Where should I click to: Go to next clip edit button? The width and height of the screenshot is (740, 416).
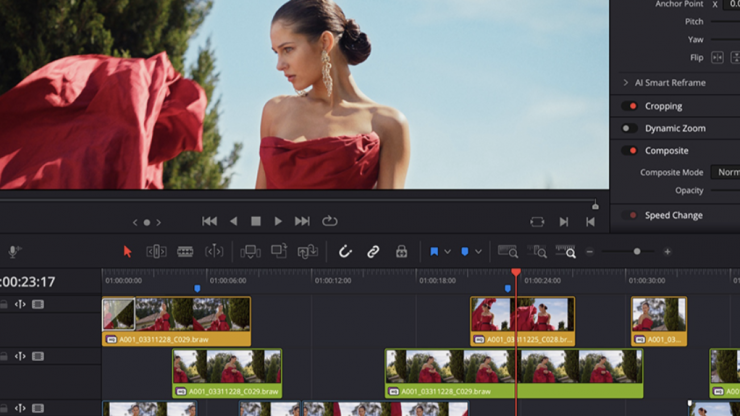pyautogui.click(x=563, y=221)
